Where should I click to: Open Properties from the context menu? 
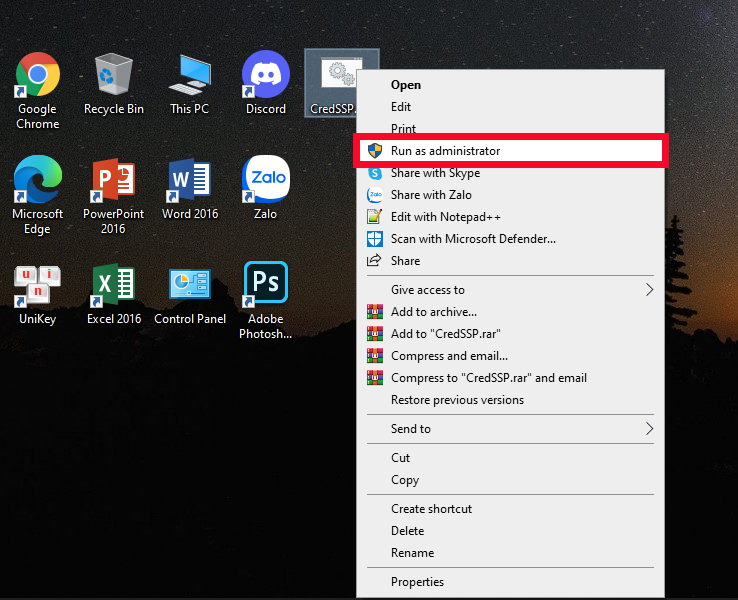[417, 582]
